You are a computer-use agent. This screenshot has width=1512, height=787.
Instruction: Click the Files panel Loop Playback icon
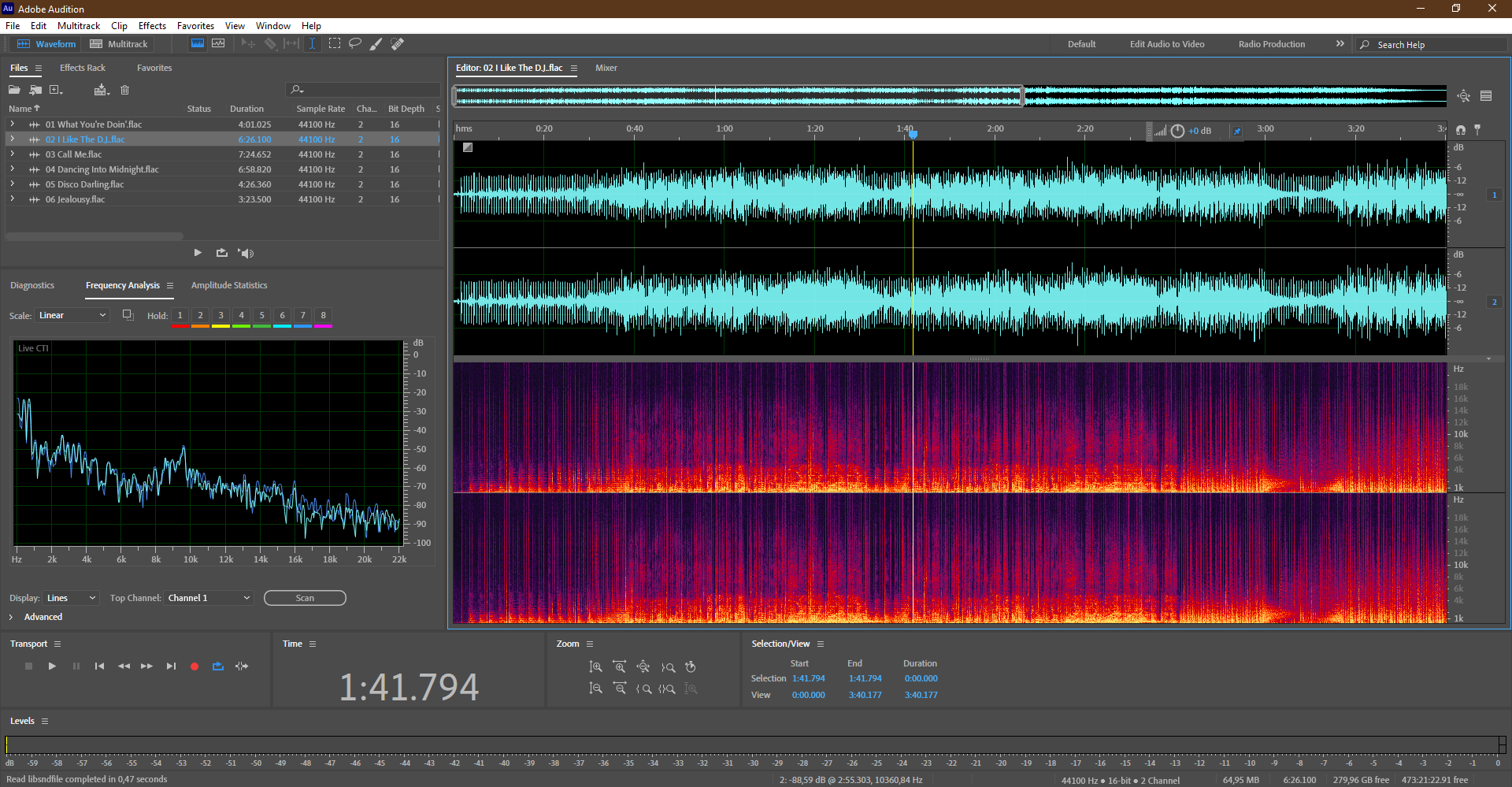coord(222,253)
